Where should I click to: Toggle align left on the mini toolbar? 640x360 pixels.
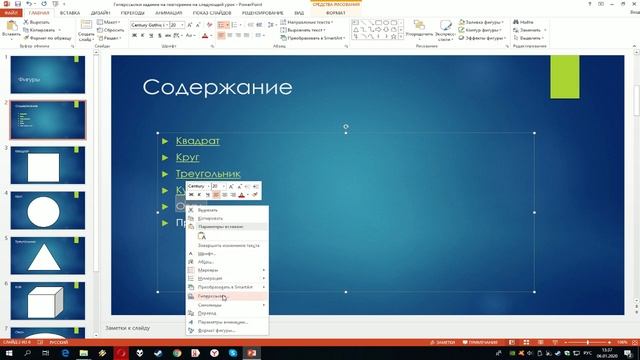click(x=216, y=195)
